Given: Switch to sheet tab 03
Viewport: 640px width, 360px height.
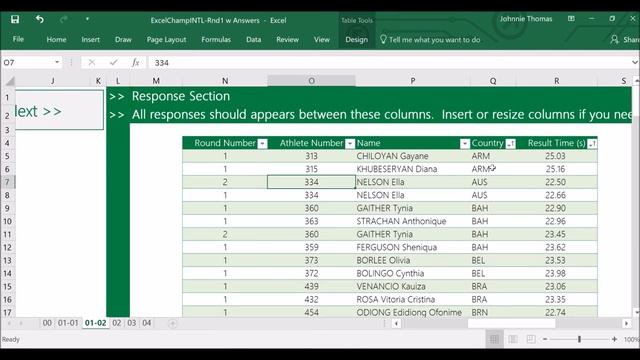Looking at the screenshot, I should click(x=131, y=323).
